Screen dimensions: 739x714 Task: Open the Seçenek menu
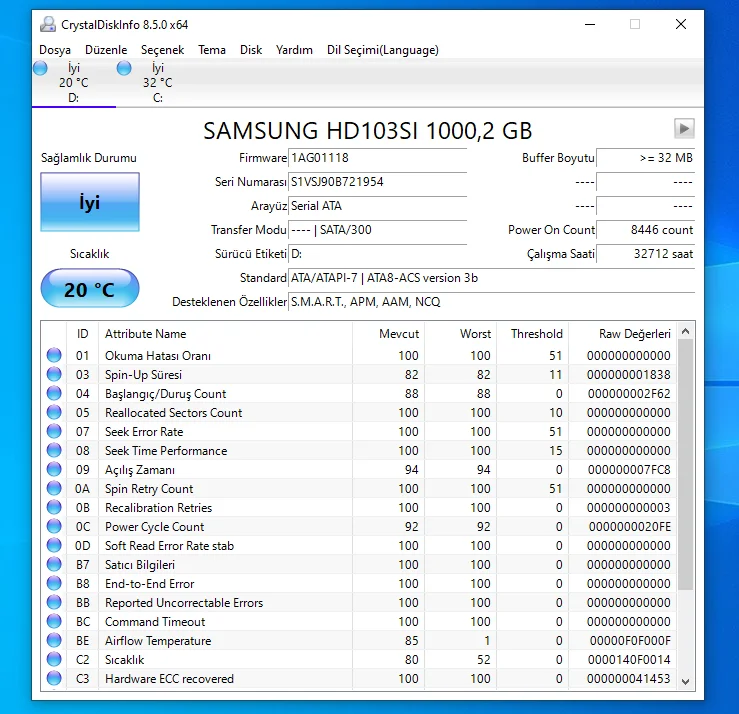click(162, 50)
